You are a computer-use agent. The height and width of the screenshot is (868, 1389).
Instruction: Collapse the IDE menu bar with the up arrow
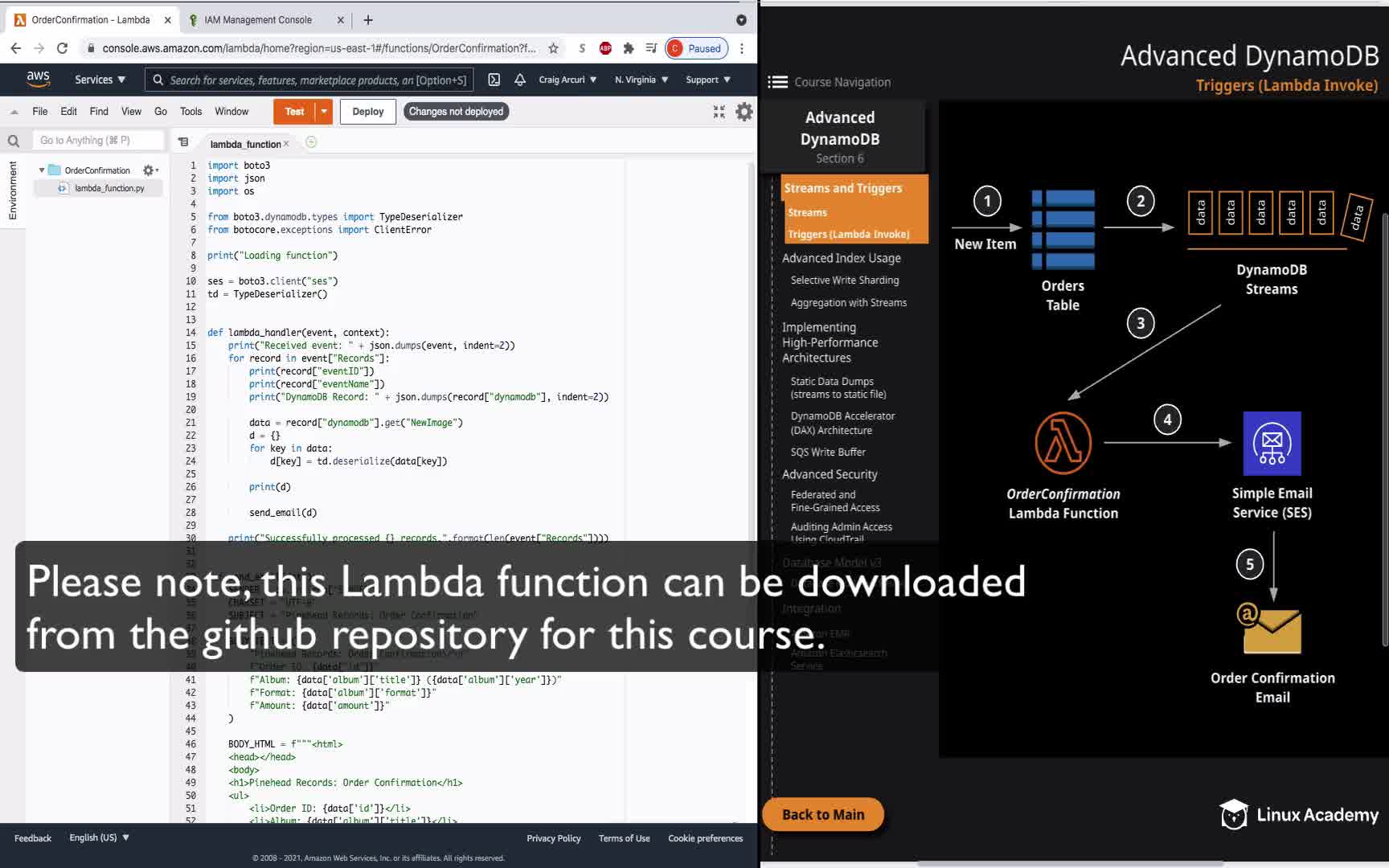(x=14, y=112)
